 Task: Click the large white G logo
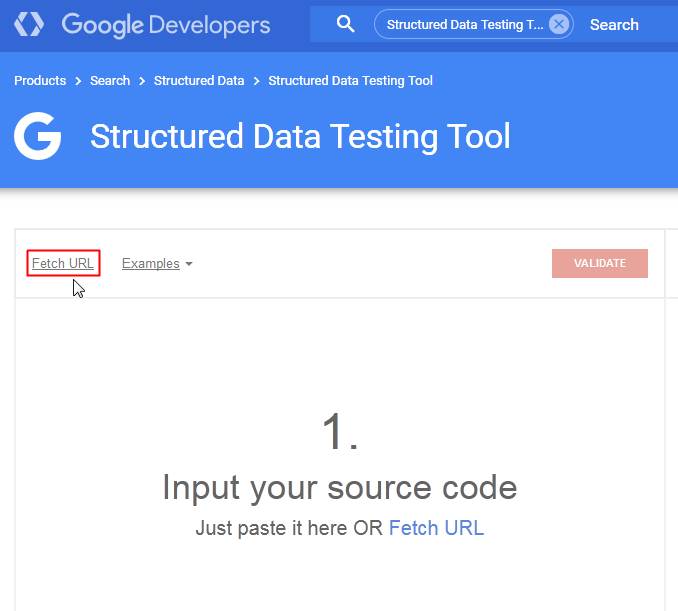pyautogui.click(x=38, y=136)
